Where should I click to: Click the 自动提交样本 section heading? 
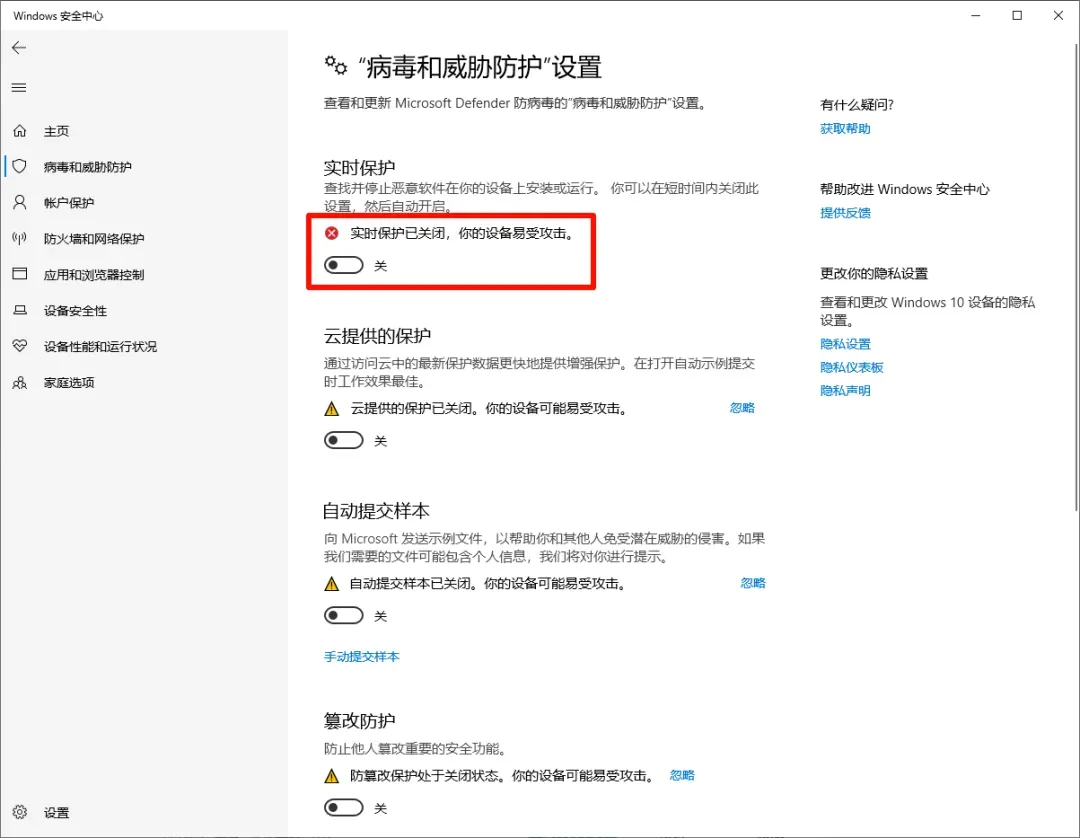pos(377,510)
